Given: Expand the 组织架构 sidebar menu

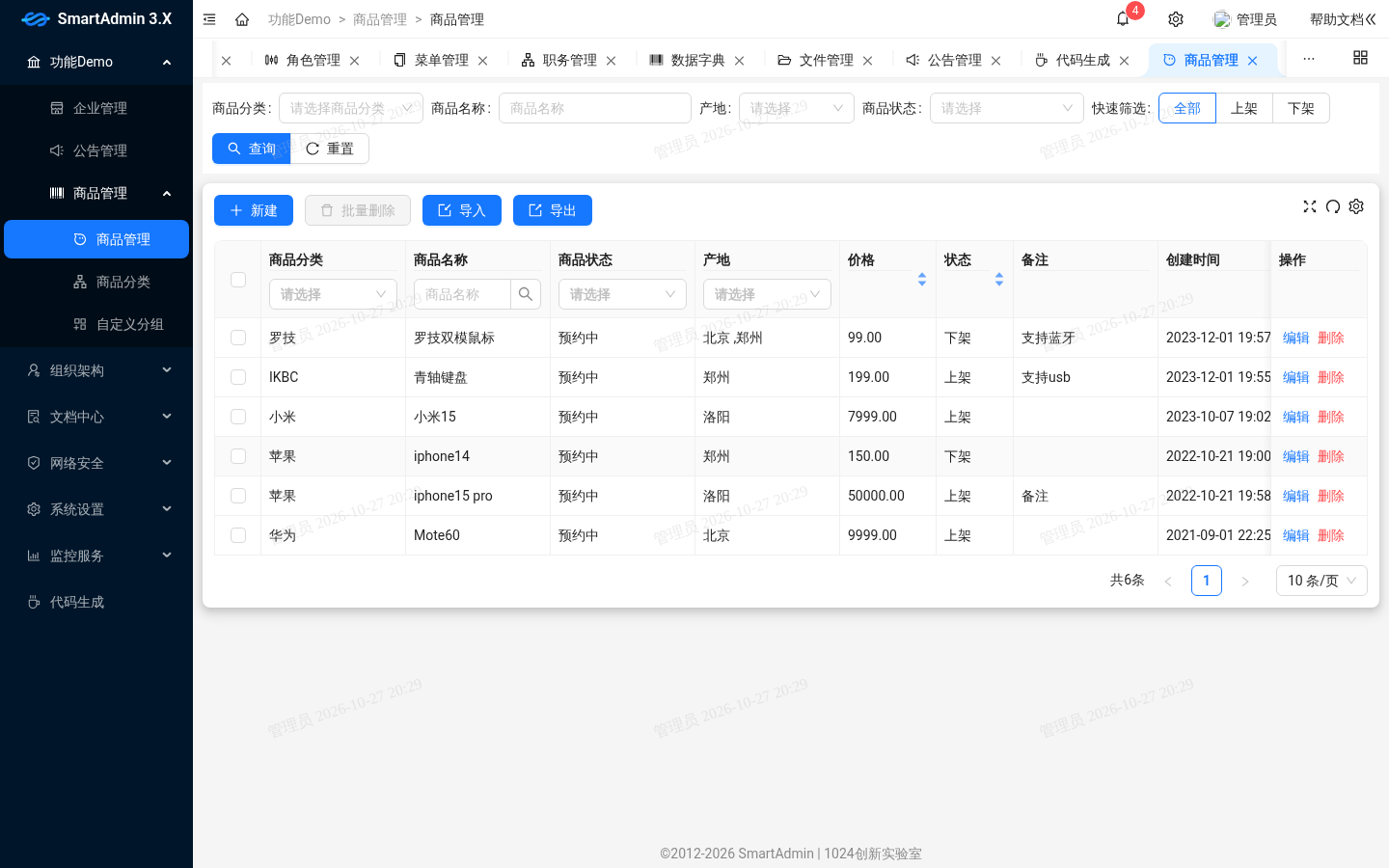Looking at the screenshot, I should click(96, 370).
